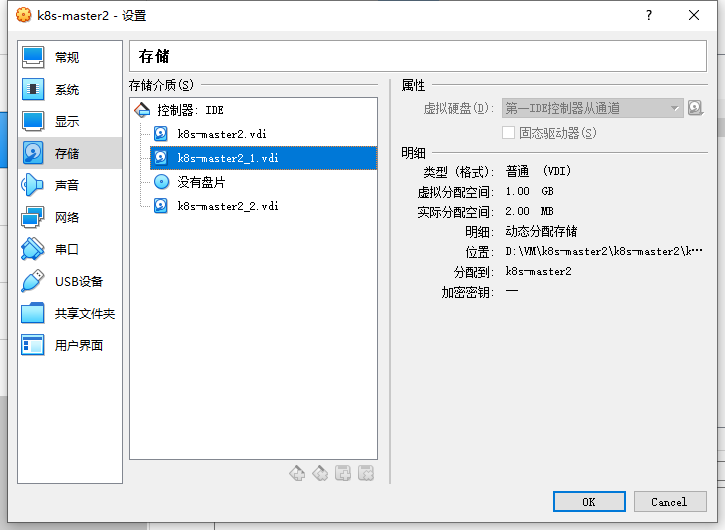Select k8s-master2_2.vdi in storage tree
The height and width of the screenshot is (530, 725).
pyautogui.click(x=263, y=206)
